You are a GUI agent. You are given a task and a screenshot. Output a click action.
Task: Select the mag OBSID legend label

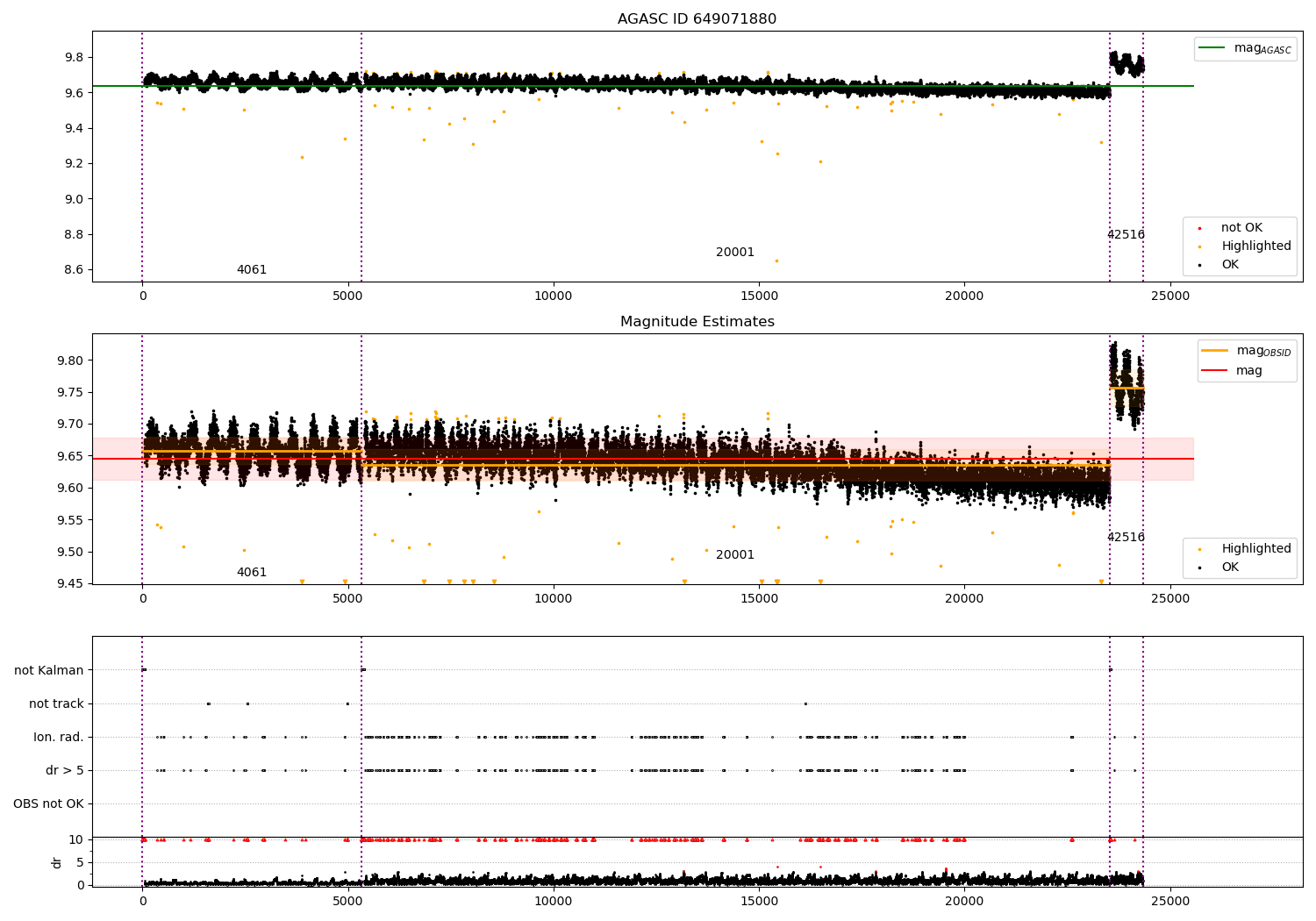point(1264,351)
